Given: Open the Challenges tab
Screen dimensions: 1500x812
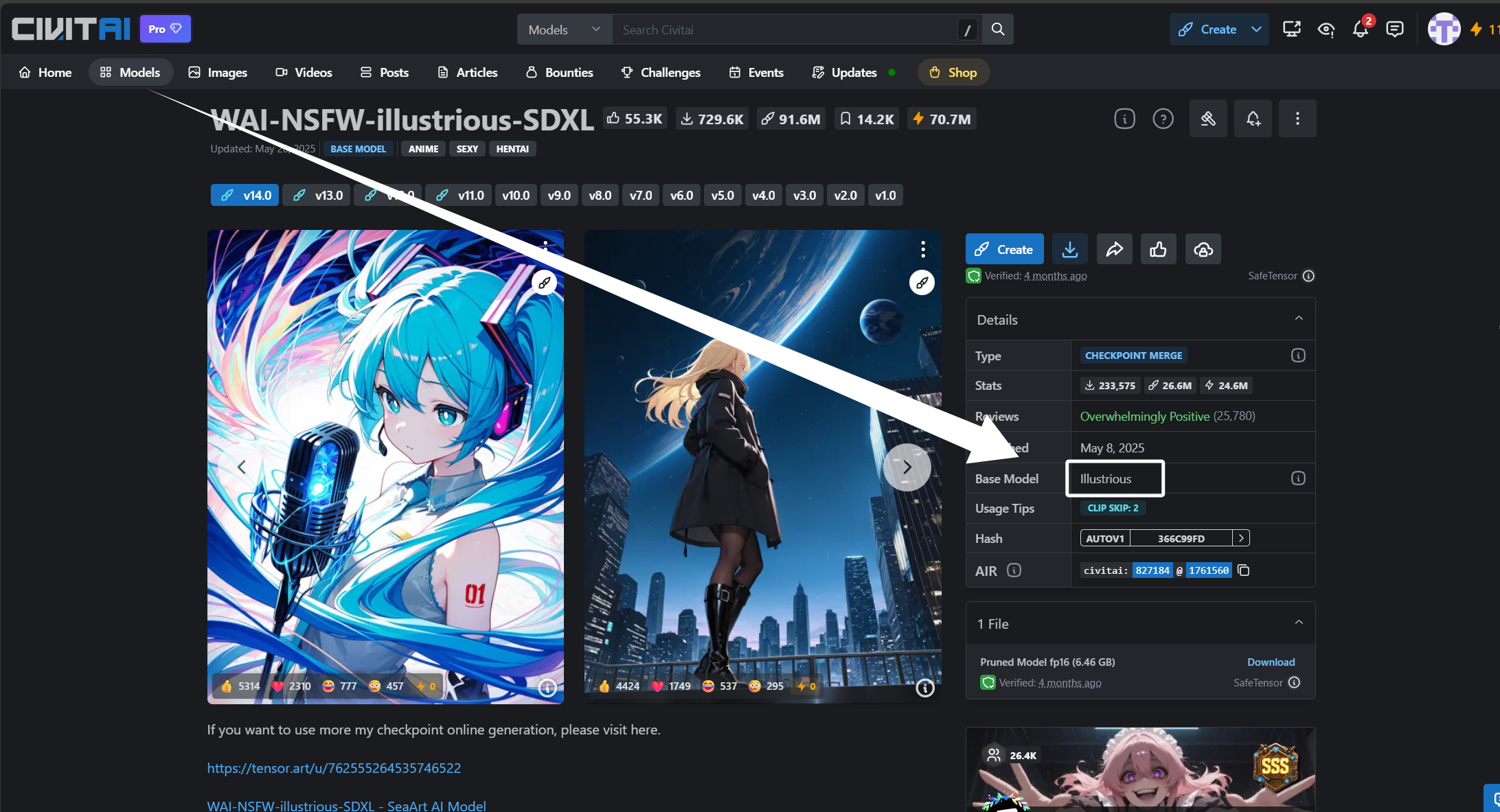Looking at the screenshot, I should (661, 72).
